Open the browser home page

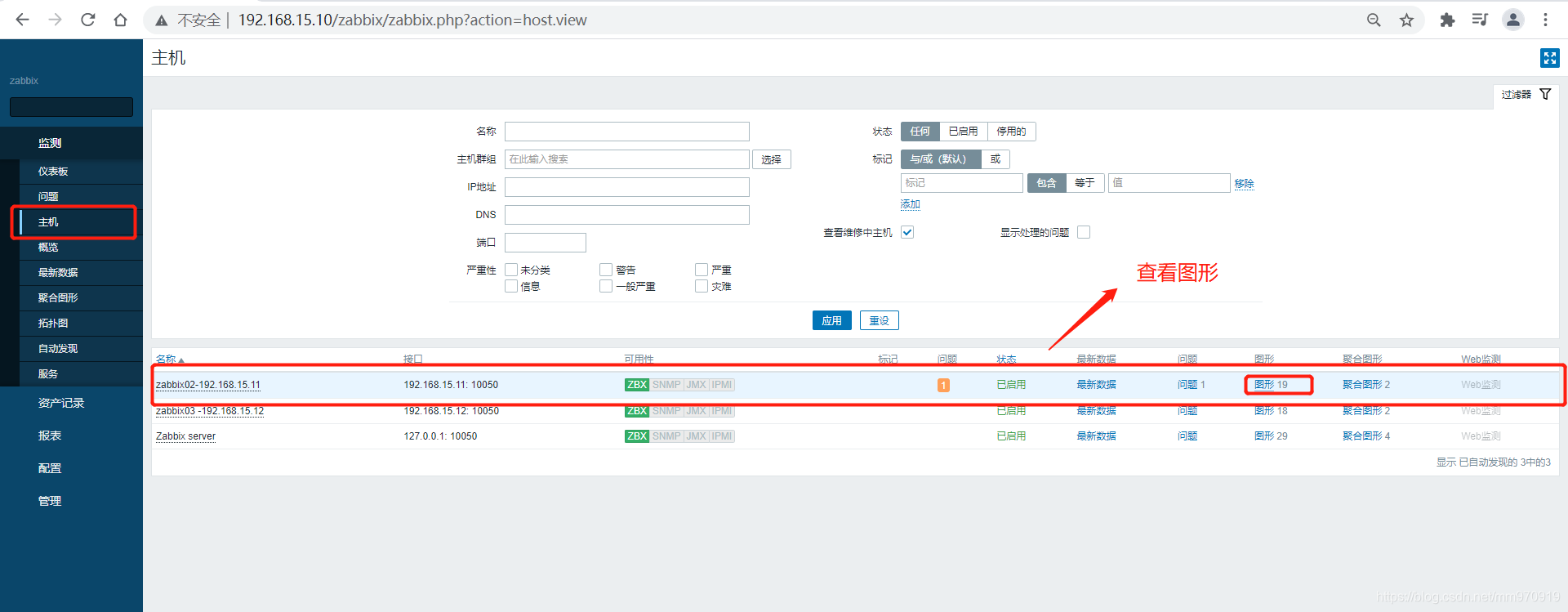click(x=121, y=20)
